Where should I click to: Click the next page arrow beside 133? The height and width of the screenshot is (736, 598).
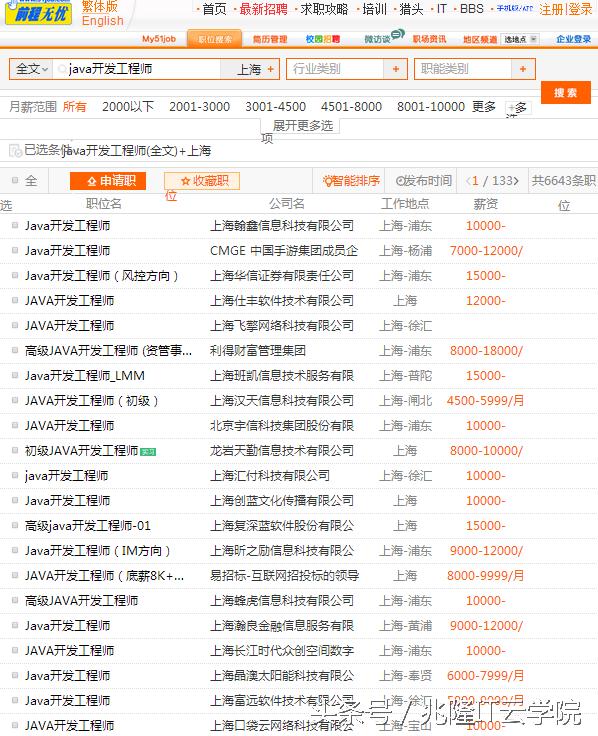click(516, 181)
